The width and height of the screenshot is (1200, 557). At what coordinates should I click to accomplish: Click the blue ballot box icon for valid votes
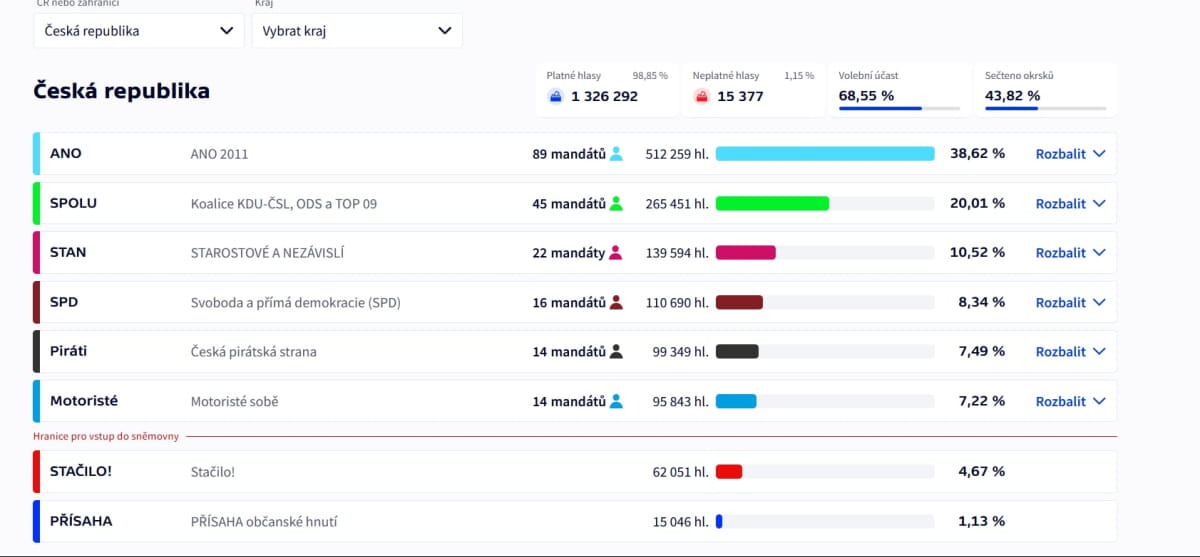point(556,97)
